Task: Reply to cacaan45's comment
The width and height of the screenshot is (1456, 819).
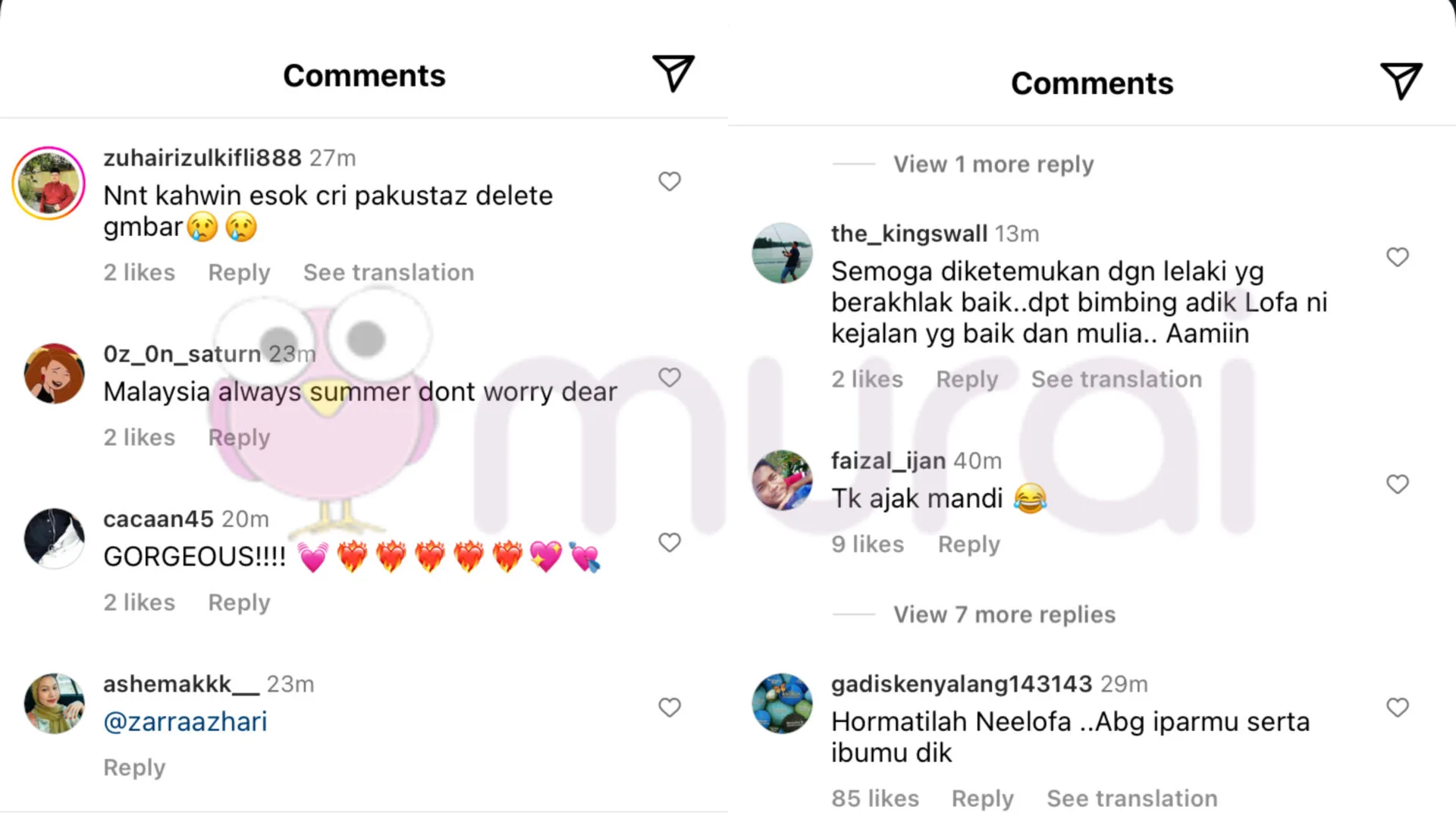Action: (x=239, y=603)
